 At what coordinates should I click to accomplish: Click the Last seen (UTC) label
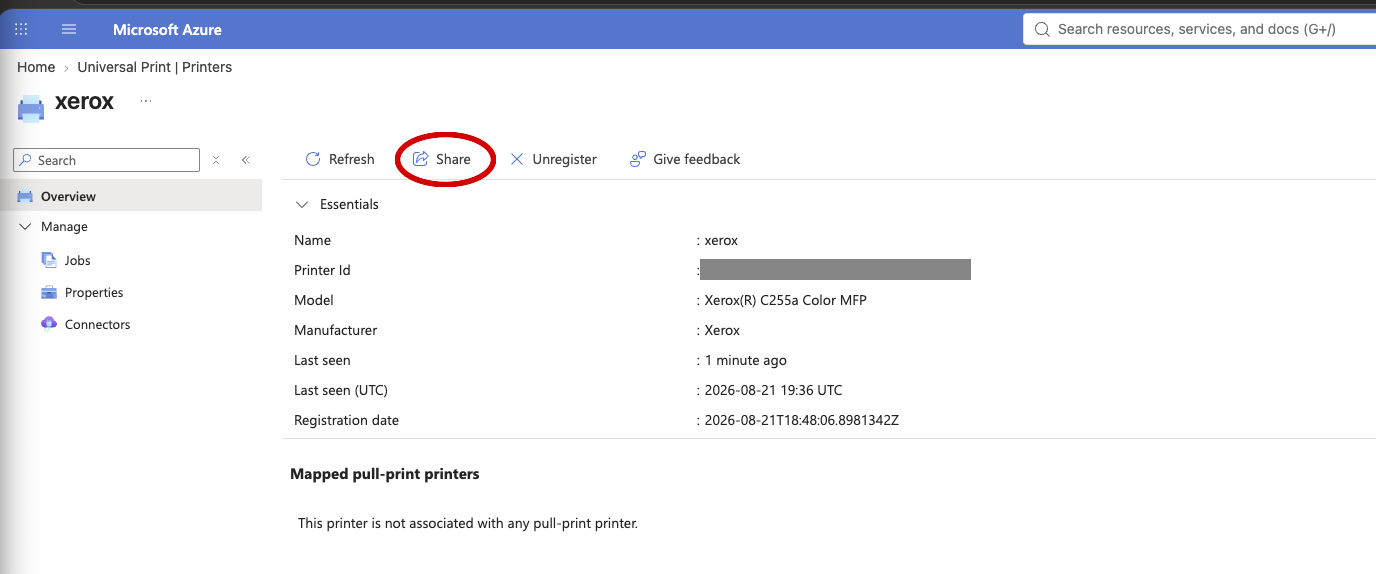pyautogui.click(x=341, y=390)
